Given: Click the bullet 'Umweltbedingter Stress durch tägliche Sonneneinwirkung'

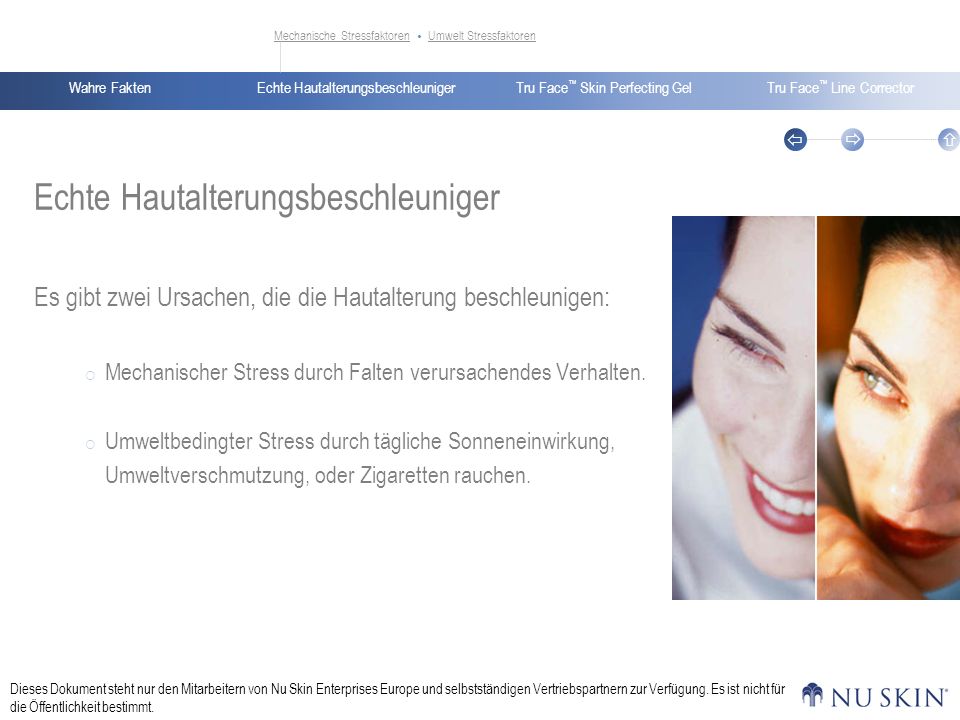Looking at the screenshot, I should point(360,441).
